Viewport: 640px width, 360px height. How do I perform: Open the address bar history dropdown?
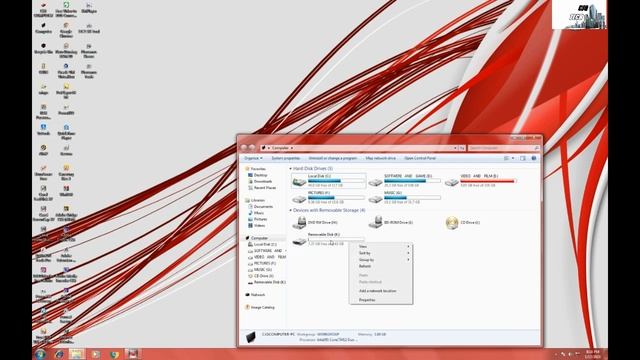[x=455, y=148]
